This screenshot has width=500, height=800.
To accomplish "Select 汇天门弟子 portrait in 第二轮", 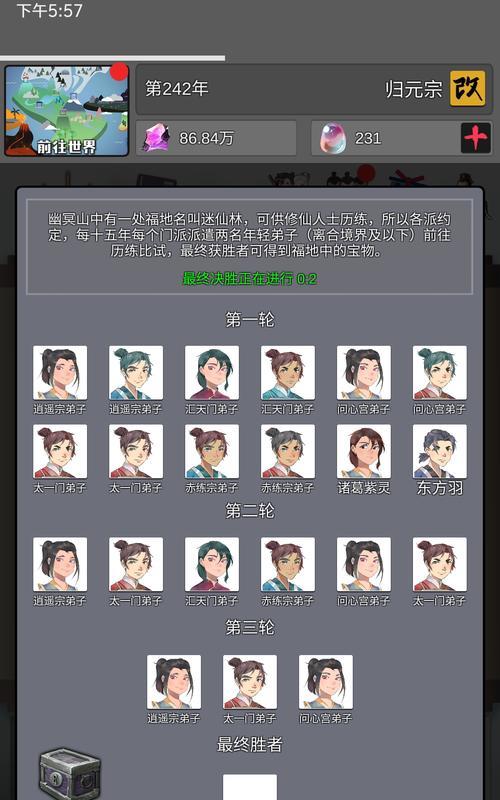I will coord(212,564).
